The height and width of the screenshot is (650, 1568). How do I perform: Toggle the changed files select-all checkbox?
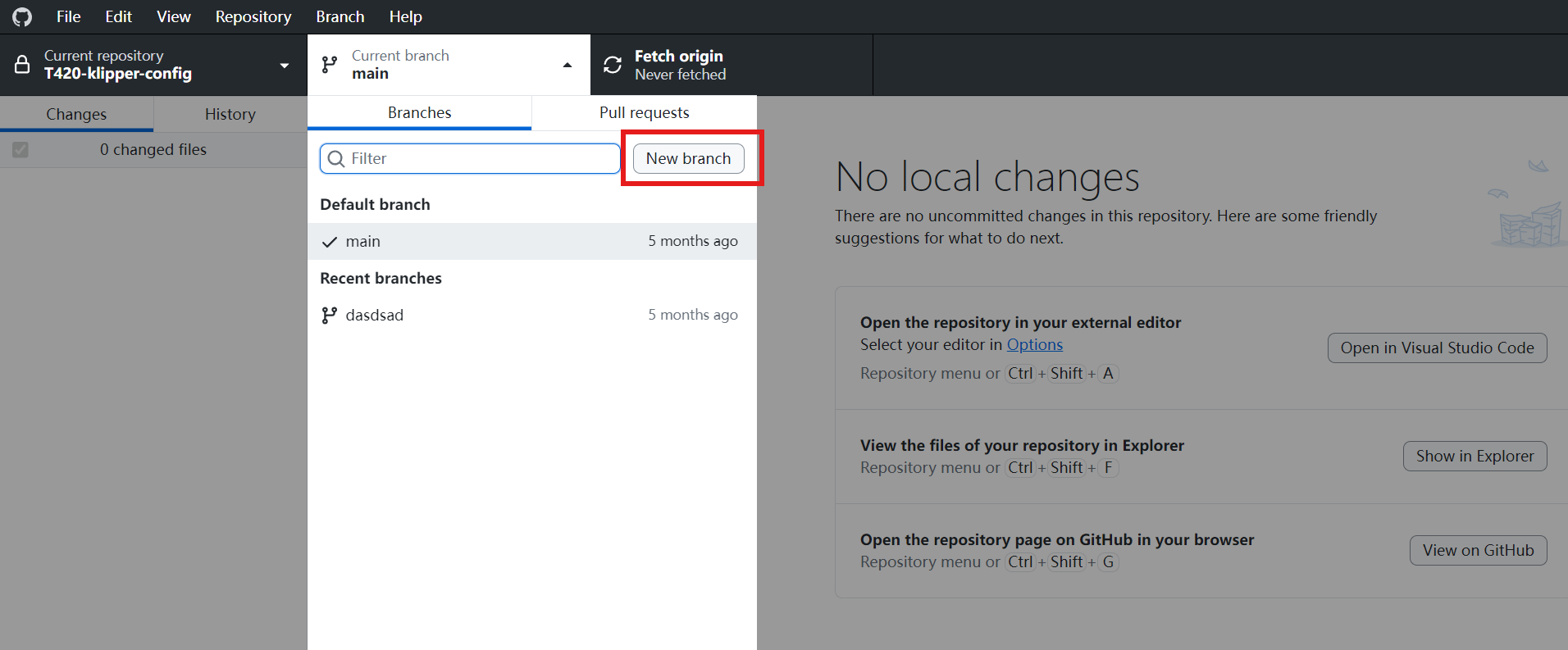tap(21, 150)
